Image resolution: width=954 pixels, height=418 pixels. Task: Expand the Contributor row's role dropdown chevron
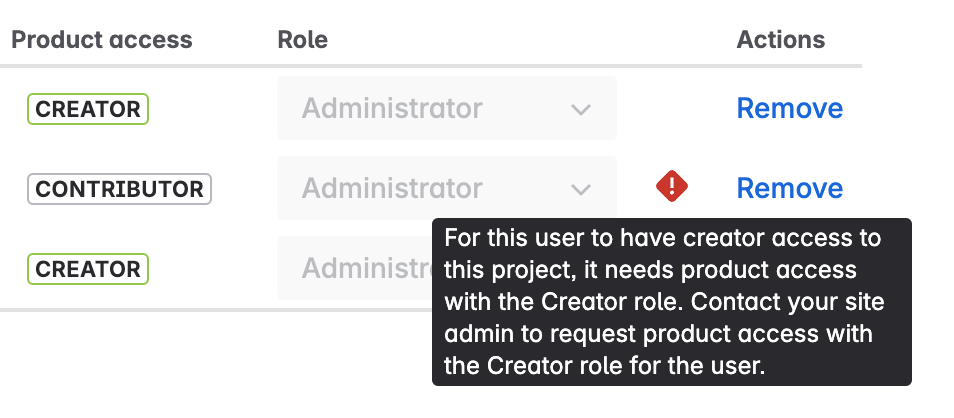[x=581, y=189]
